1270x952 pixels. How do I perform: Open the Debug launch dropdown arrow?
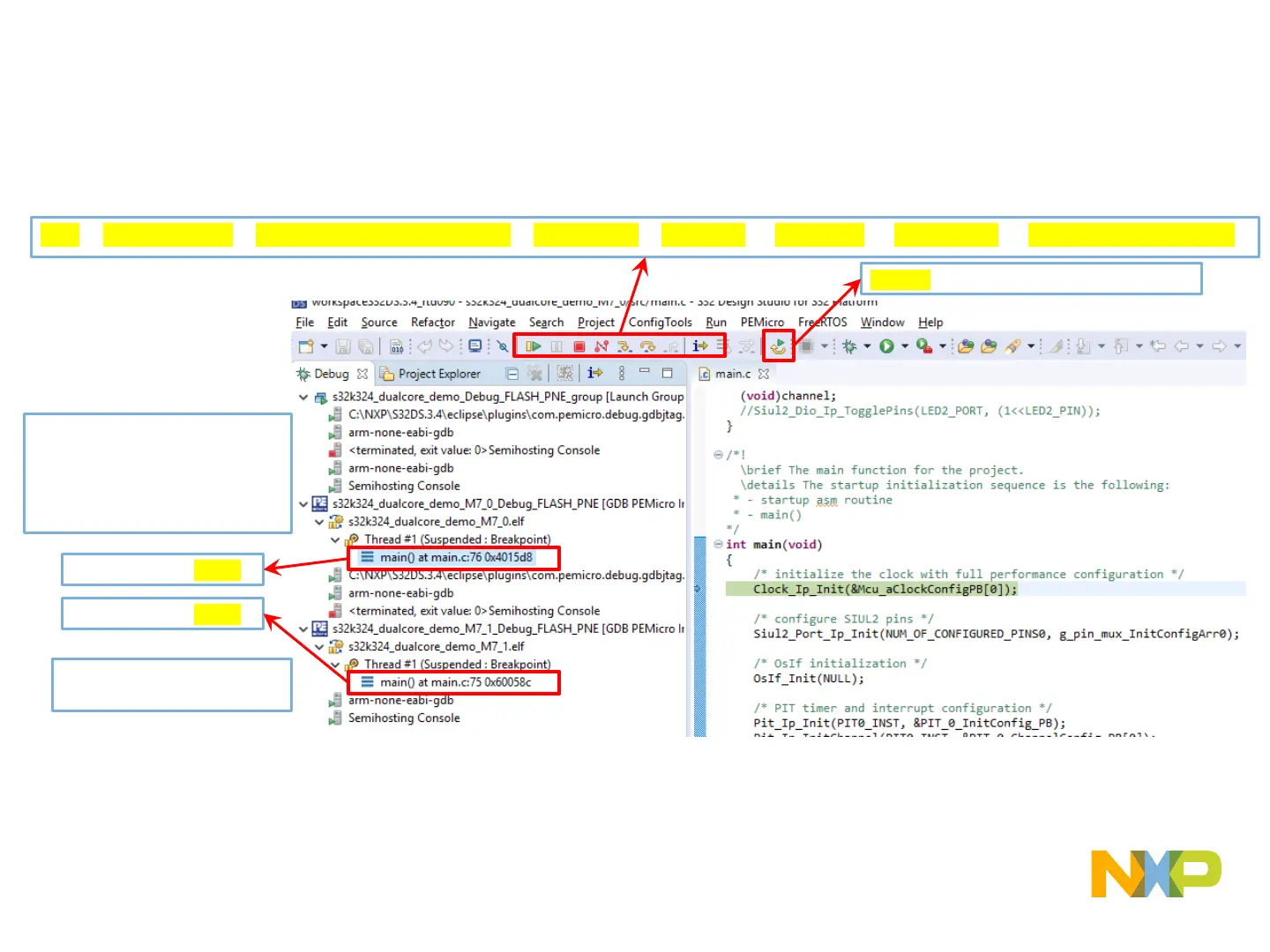867,346
